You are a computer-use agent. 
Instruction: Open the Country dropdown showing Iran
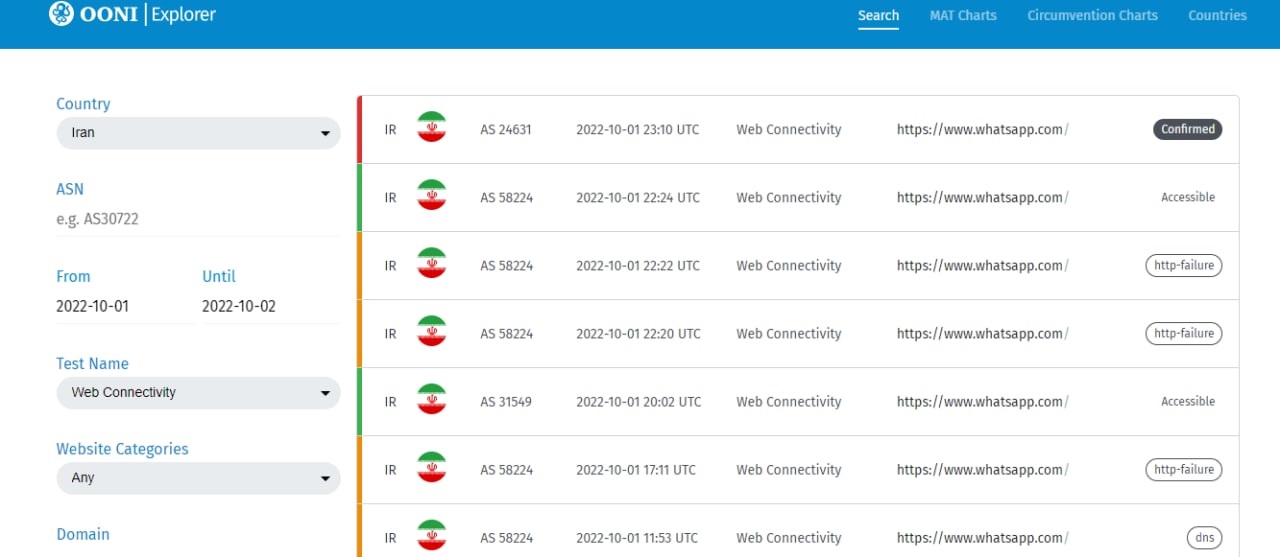(198, 133)
